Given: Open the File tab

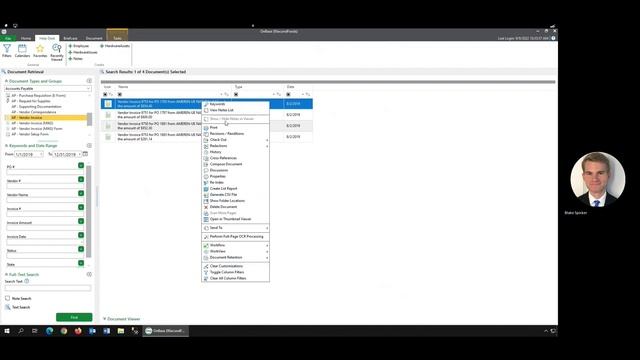Looking at the screenshot, I should tap(8, 38).
